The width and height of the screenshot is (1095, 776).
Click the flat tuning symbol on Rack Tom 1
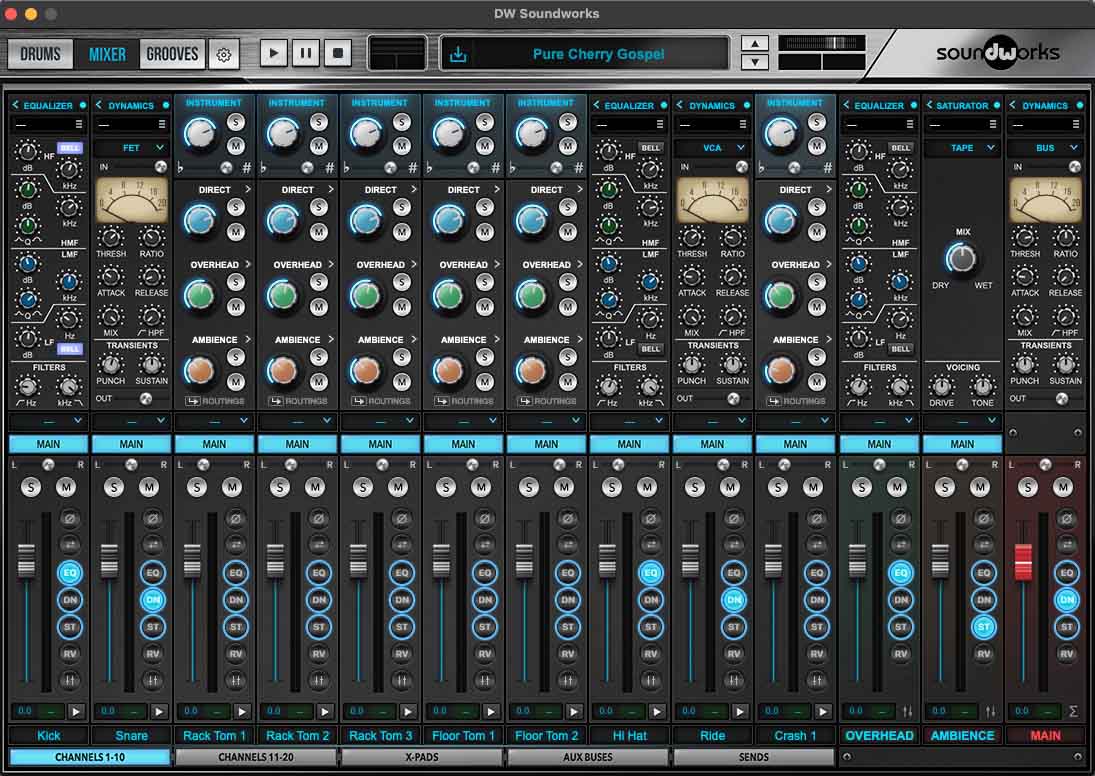(x=181, y=168)
